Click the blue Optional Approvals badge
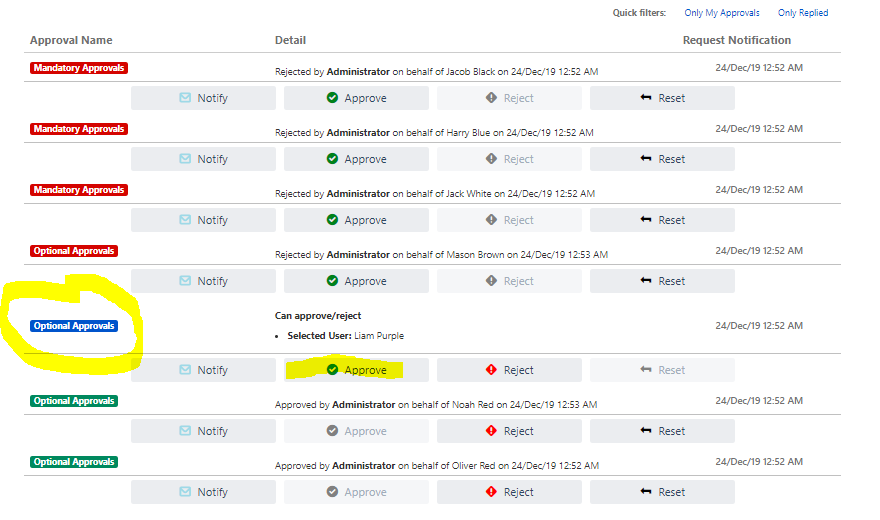This screenshot has height=520, width=880. pyautogui.click(x=74, y=326)
